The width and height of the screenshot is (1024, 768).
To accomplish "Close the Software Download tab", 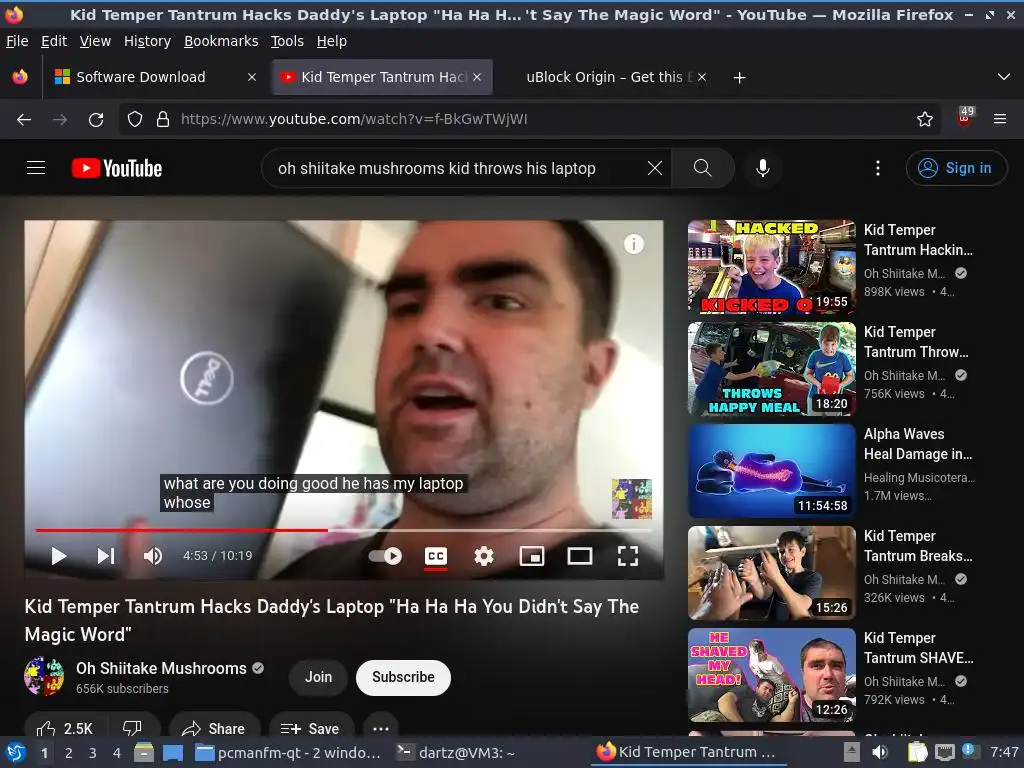I will (251, 77).
